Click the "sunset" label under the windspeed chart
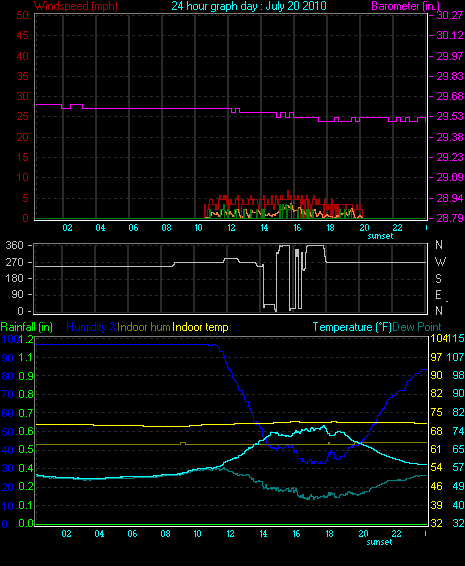 380,236
